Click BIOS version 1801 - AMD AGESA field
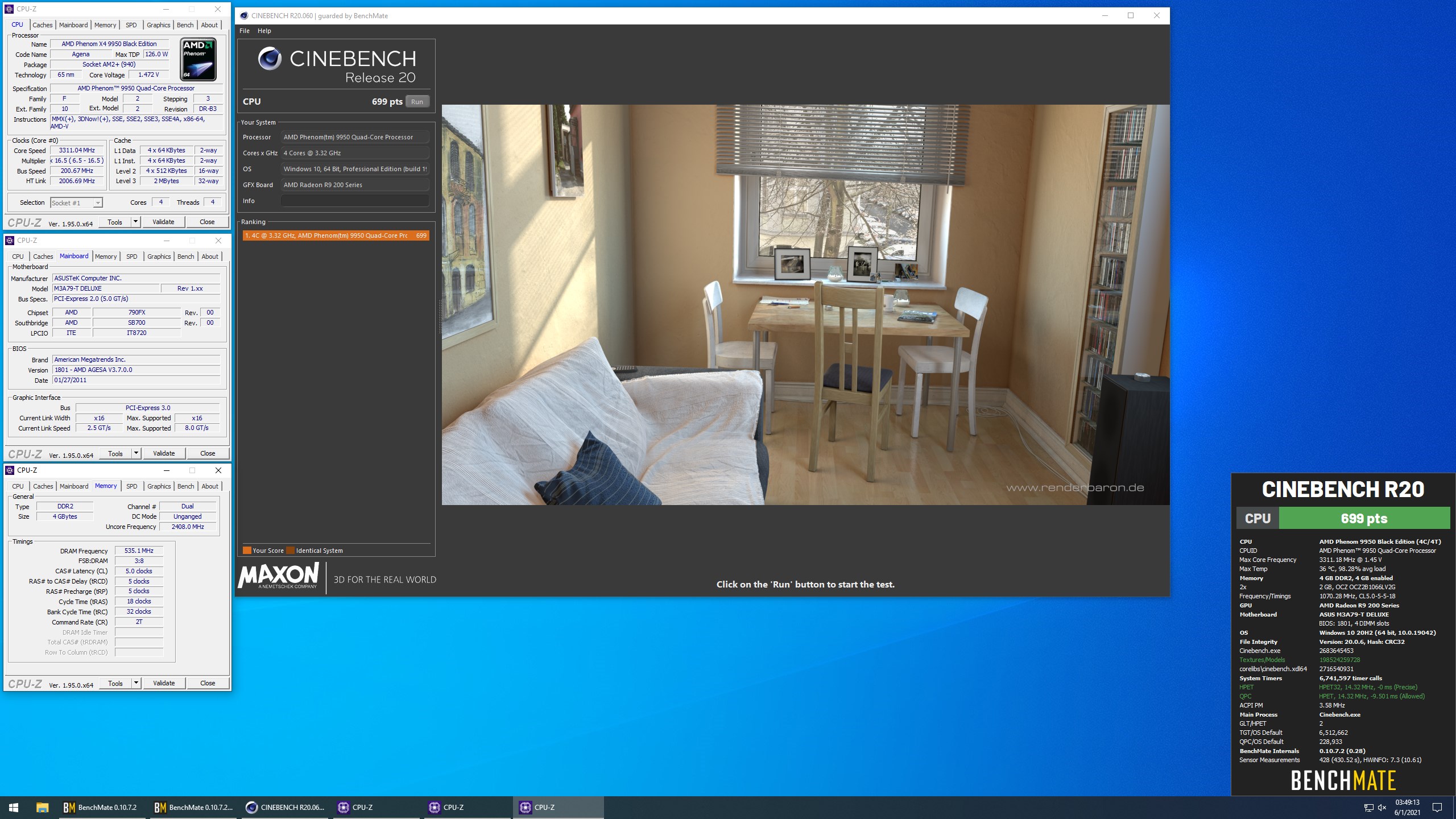 coord(136,370)
